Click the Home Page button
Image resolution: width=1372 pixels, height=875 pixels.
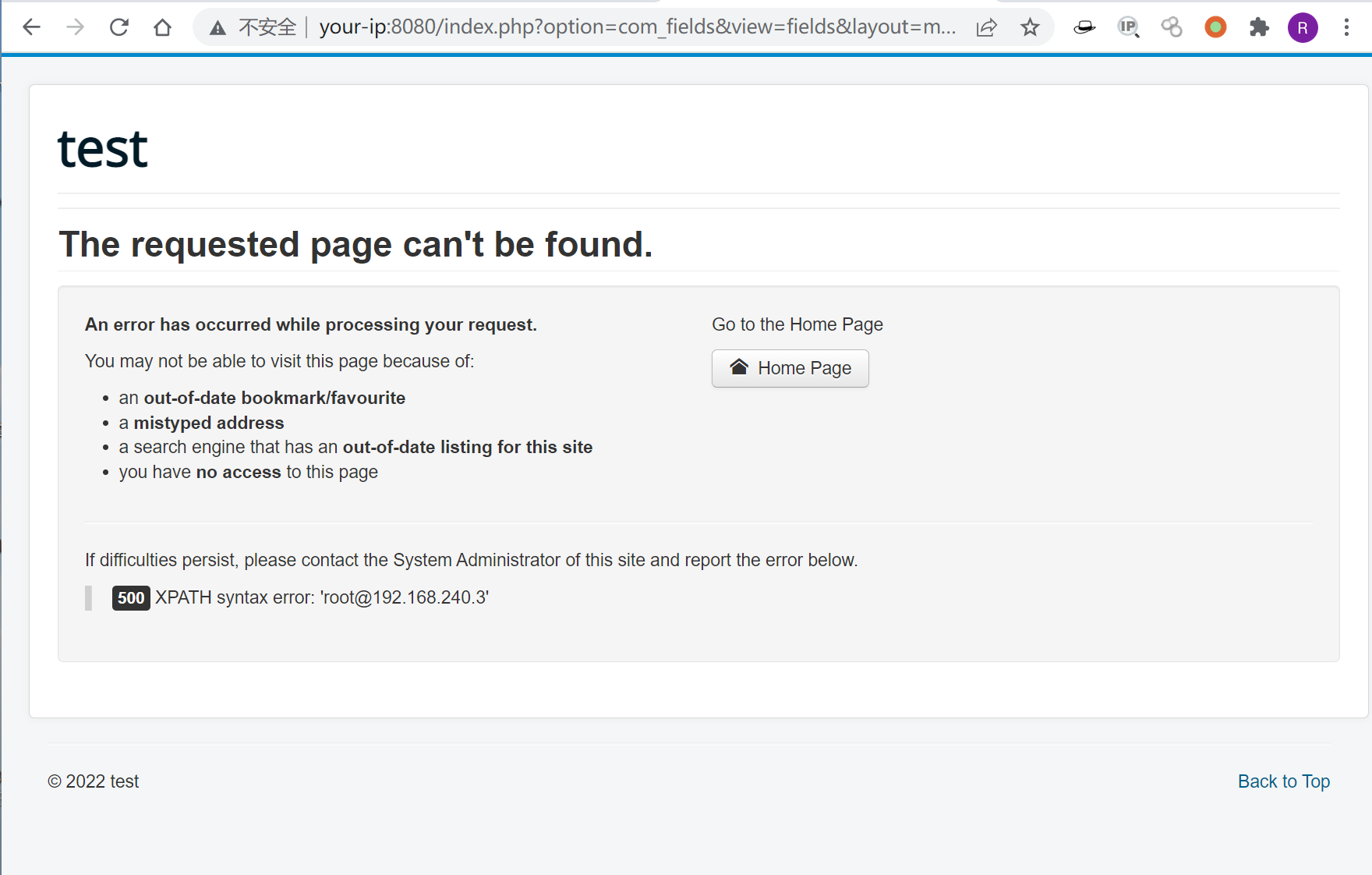[790, 368]
